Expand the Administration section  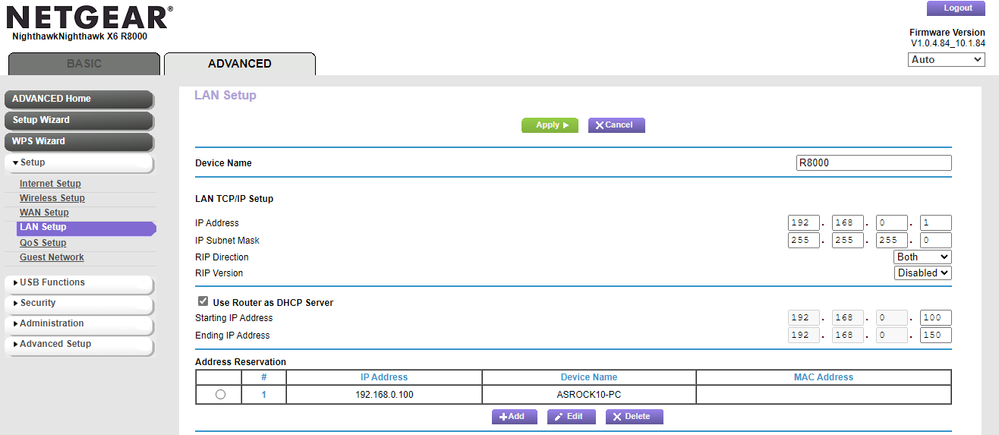click(x=78, y=324)
